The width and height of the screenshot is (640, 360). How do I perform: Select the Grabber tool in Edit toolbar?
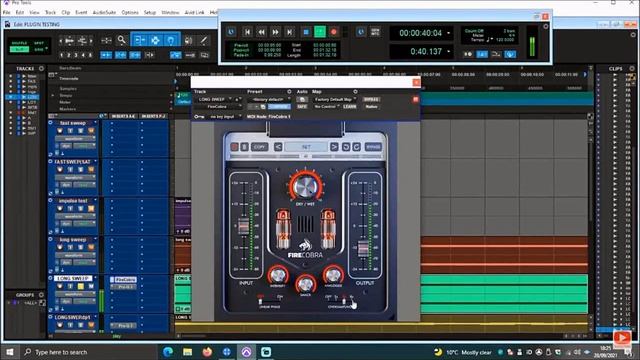click(171, 40)
